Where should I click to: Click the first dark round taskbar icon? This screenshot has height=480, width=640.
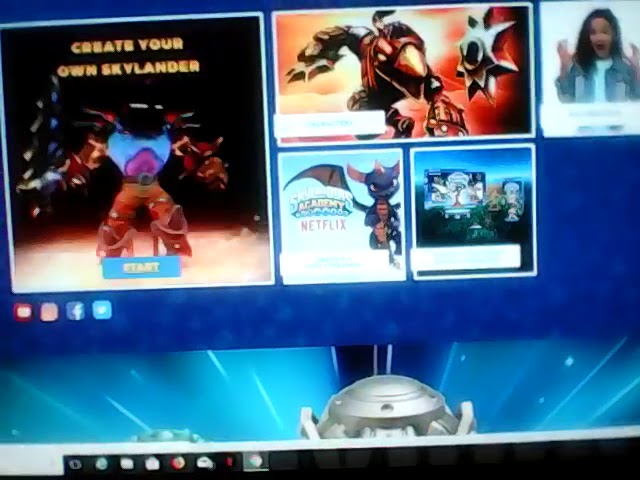[75, 464]
